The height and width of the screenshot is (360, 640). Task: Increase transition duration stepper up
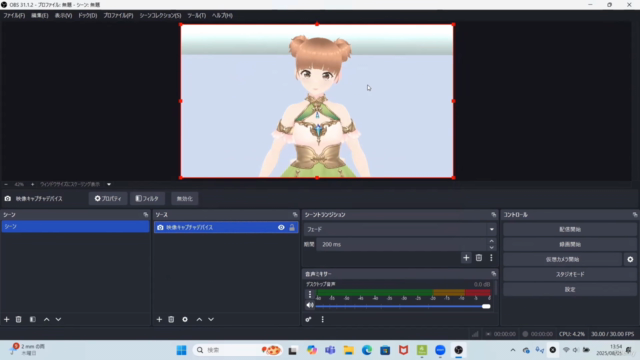click(491, 241)
